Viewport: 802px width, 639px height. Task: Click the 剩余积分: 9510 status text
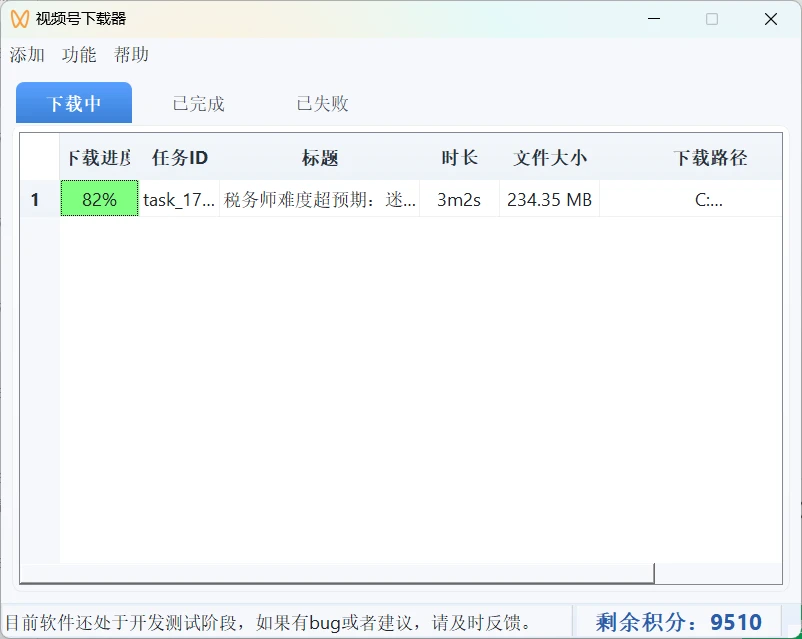point(678,622)
